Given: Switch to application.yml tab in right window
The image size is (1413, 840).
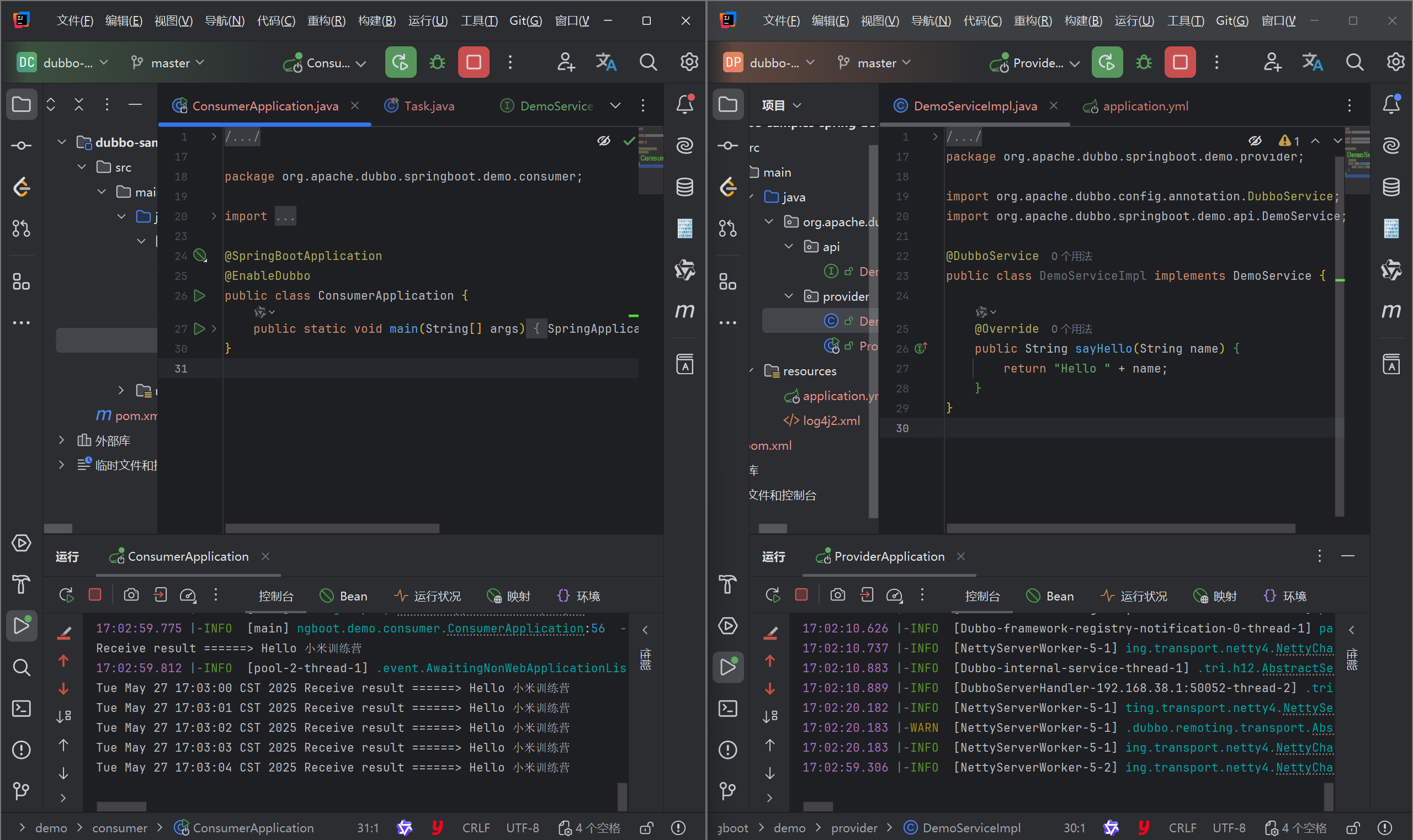Looking at the screenshot, I should click(1135, 106).
